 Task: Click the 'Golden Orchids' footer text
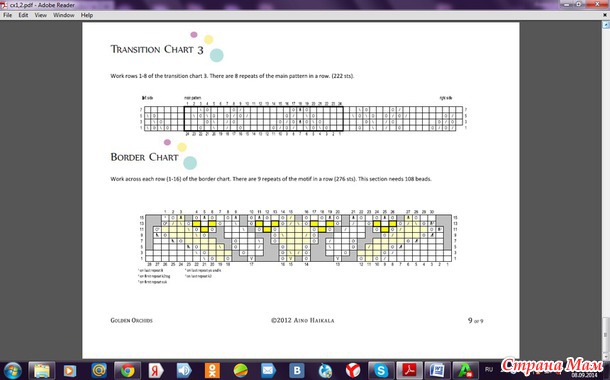click(x=131, y=320)
